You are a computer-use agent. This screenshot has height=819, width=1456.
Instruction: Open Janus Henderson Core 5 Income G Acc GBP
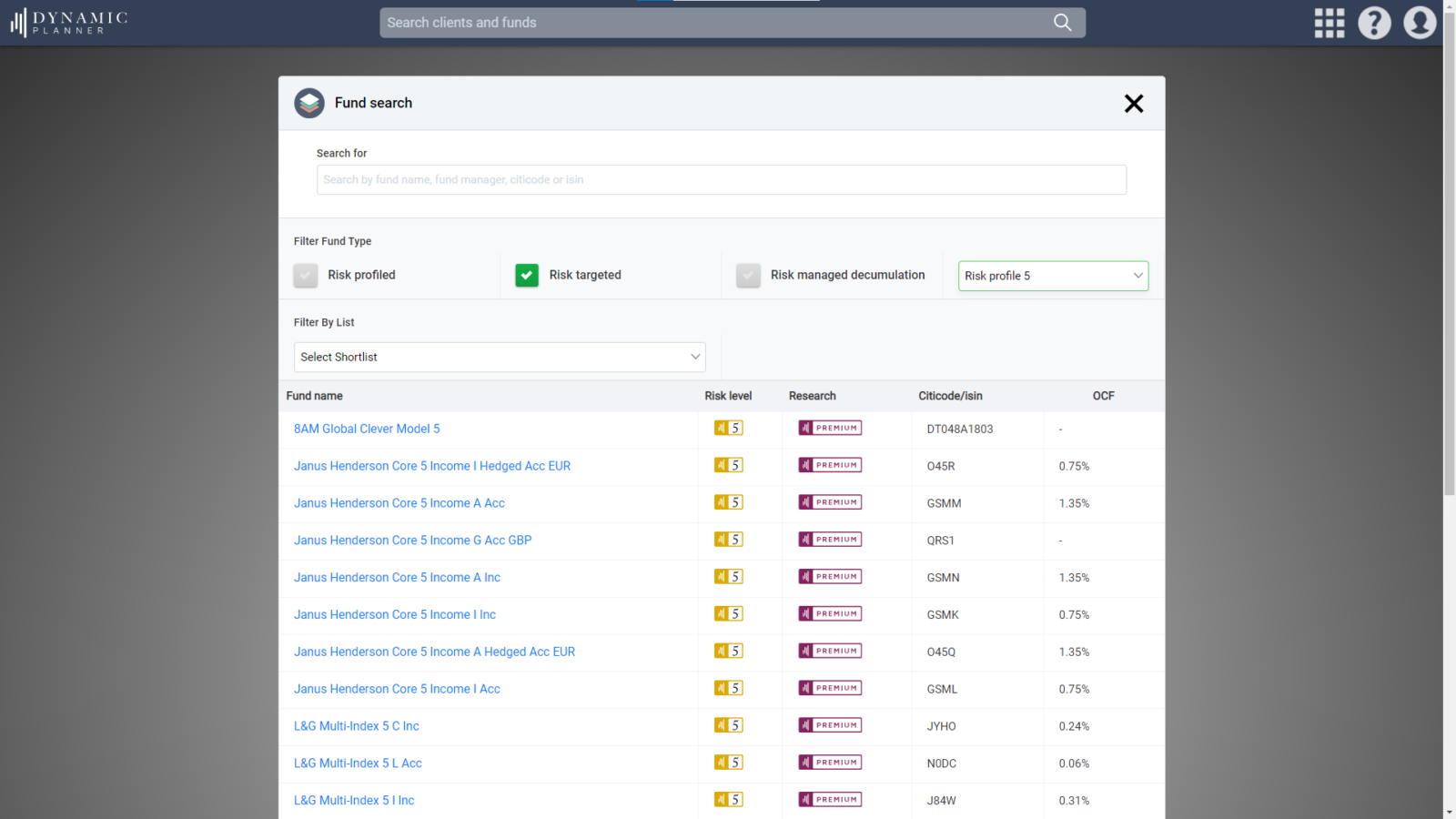pyautogui.click(x=413, y=541)
